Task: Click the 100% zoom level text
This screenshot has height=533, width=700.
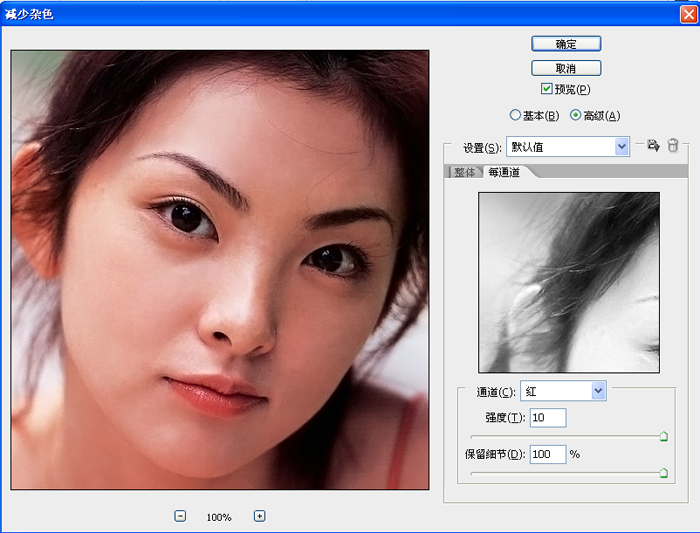Action: point(219,517)
